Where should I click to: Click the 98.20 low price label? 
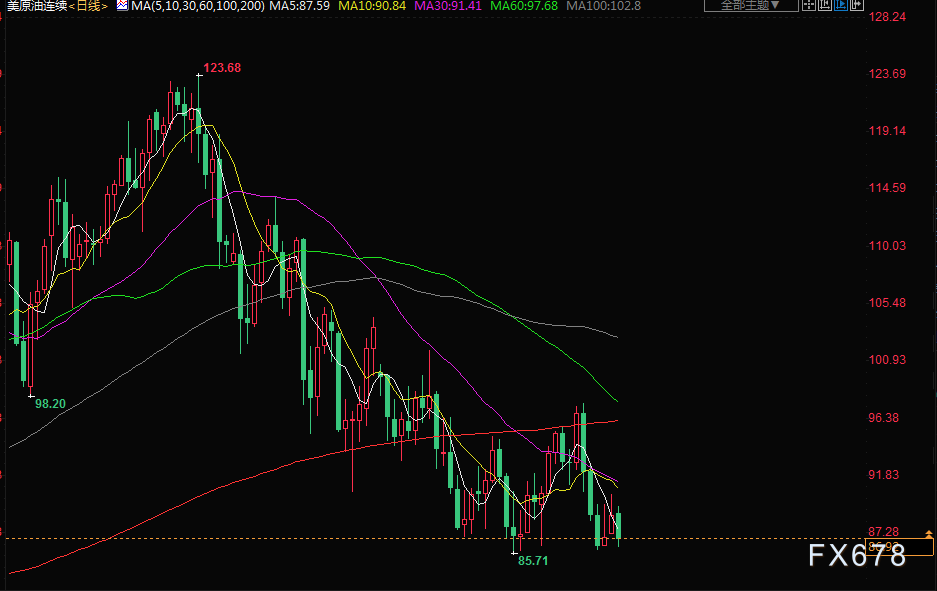[50, 403]
